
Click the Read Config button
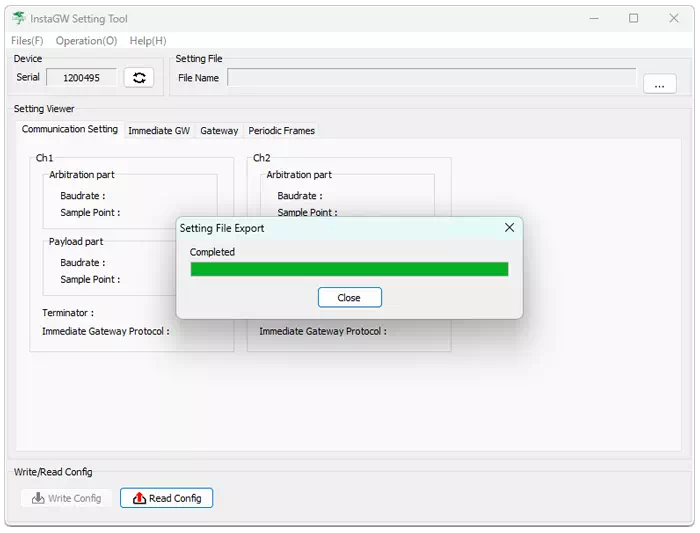[x=166, y=498]
